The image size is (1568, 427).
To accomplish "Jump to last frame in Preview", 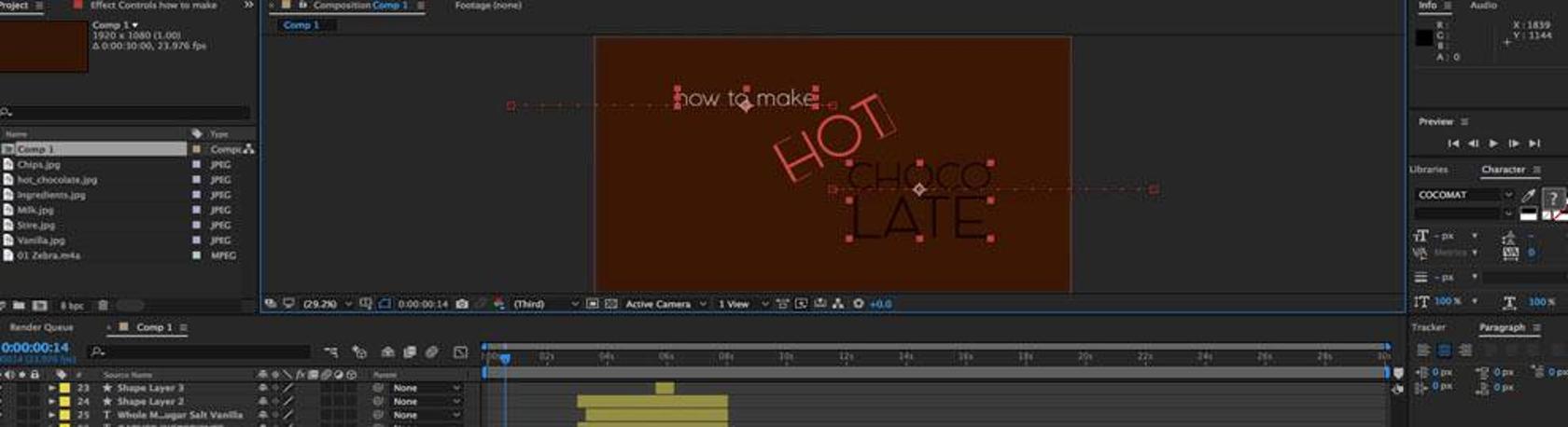I will point(1534,144).
